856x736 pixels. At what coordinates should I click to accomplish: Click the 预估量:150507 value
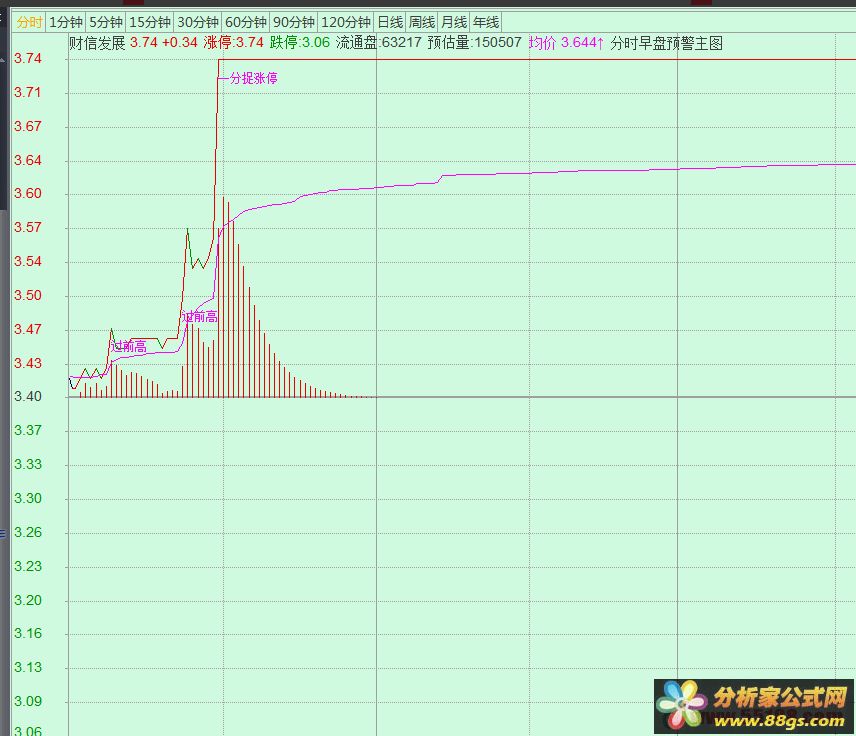click(x=474, y=43)
